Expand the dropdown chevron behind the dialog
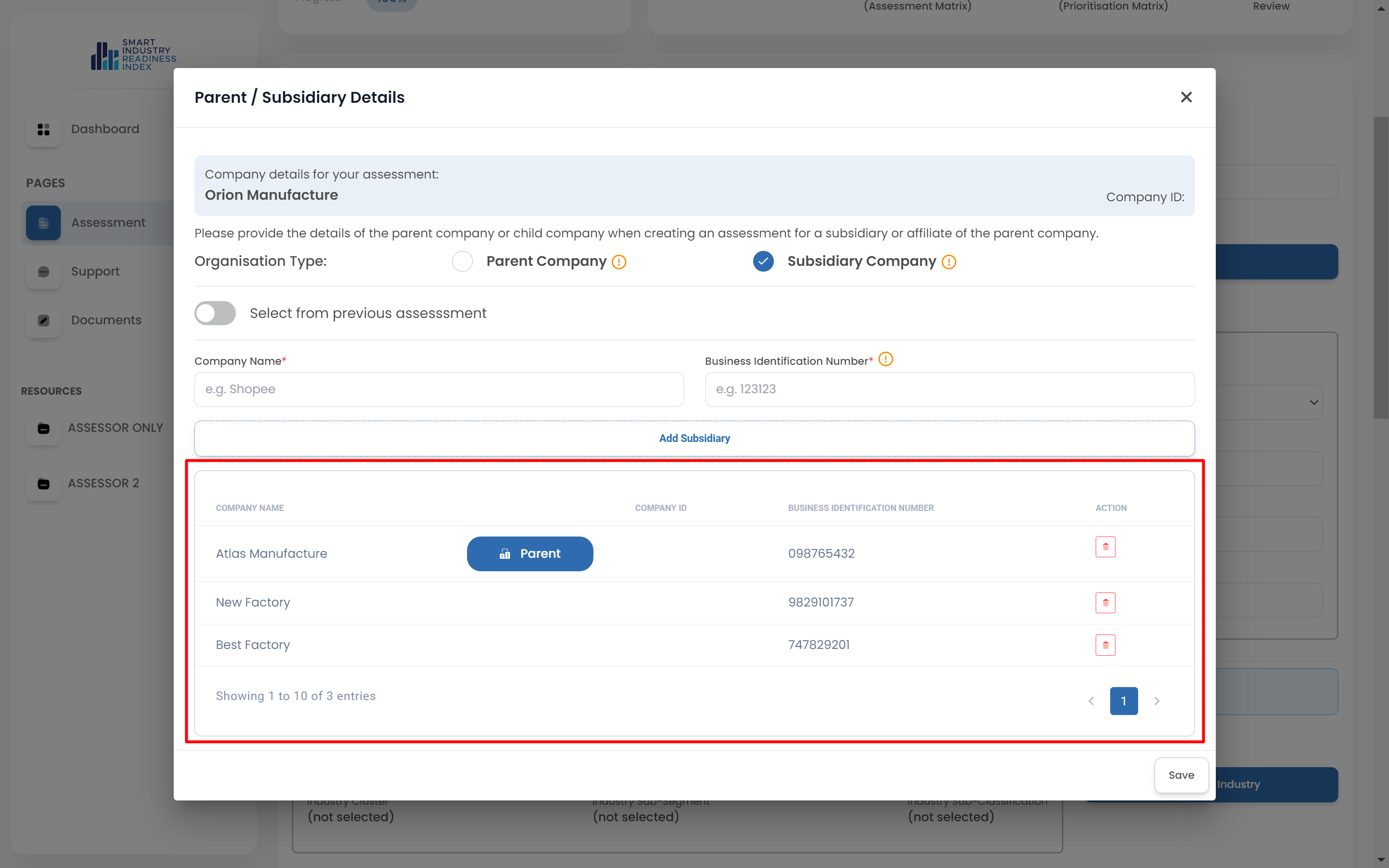 1314,402
